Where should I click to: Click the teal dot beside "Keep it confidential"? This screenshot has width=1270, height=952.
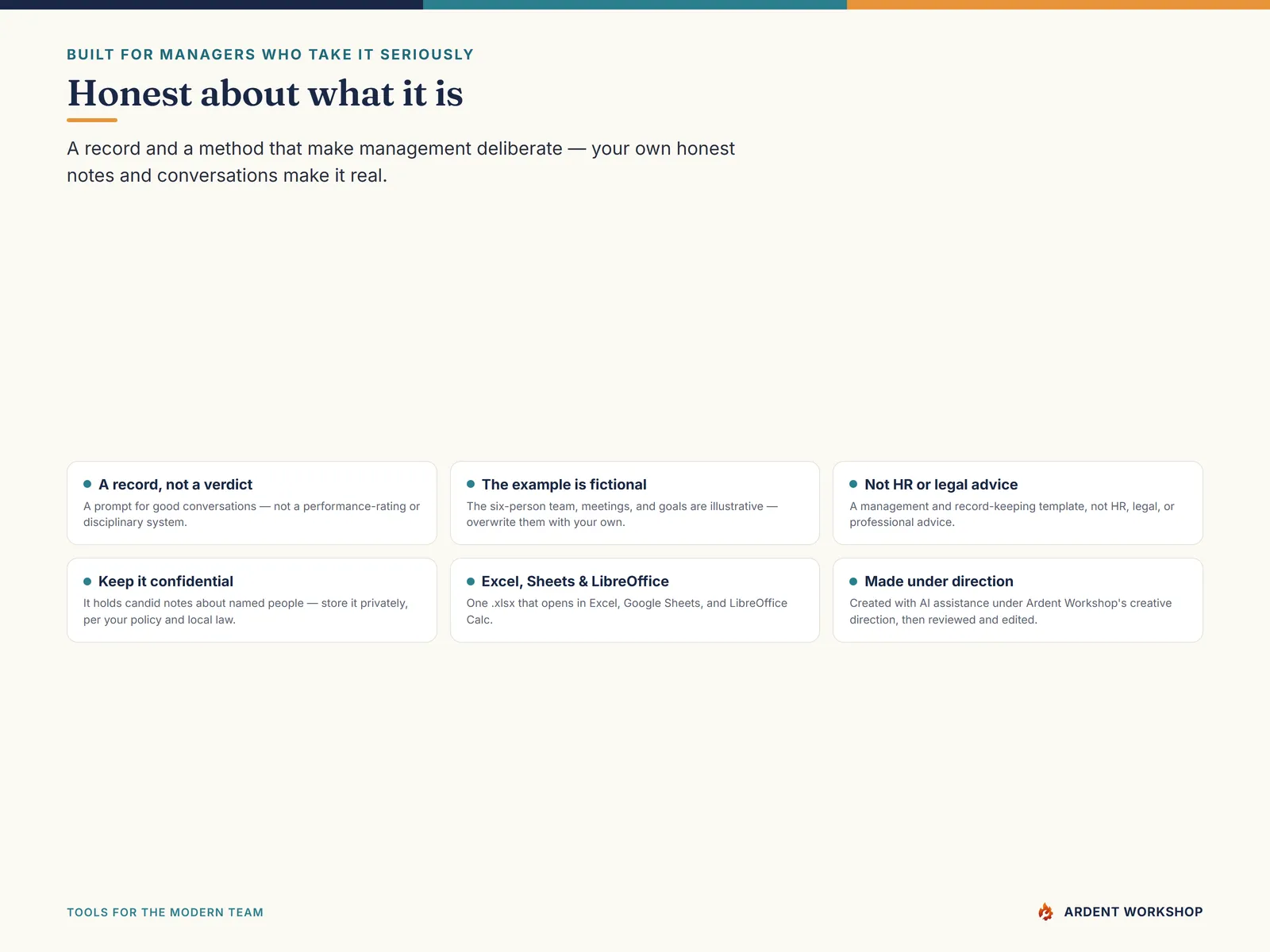click(87, 582)
